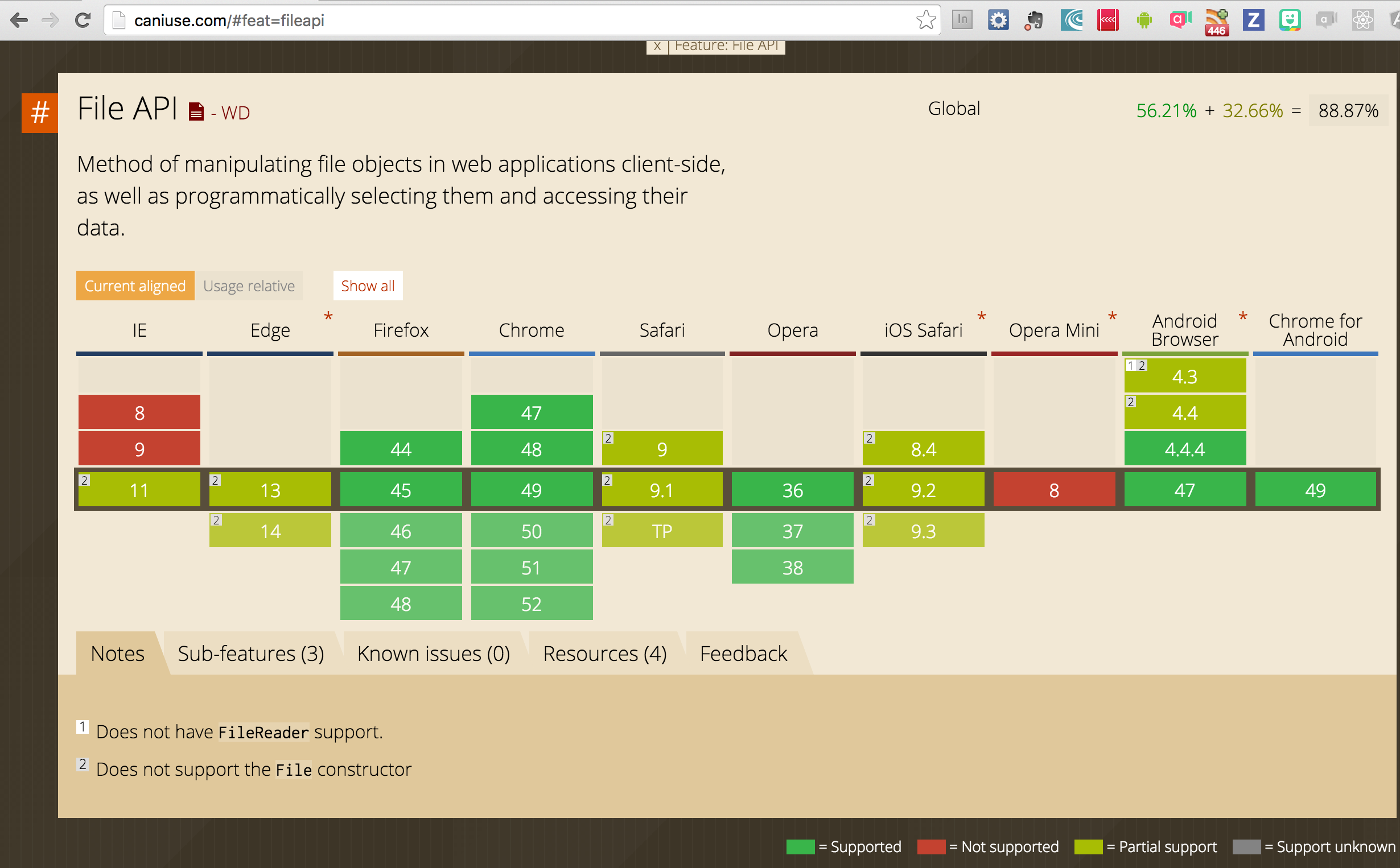Reload the caniuse page
This screenshot has height=868, width=1400.
(x=83, y=20)
